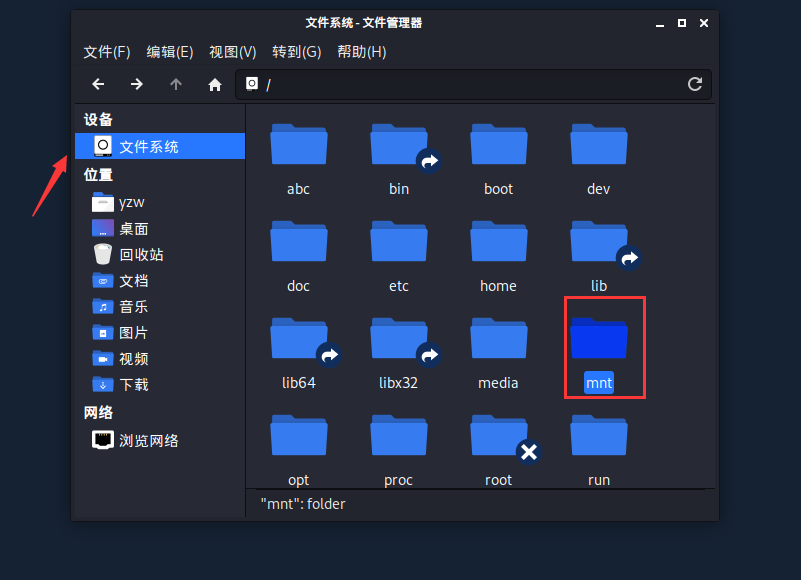
Task: Click the back navigation arrow
Action: click(x=98, y=85)
